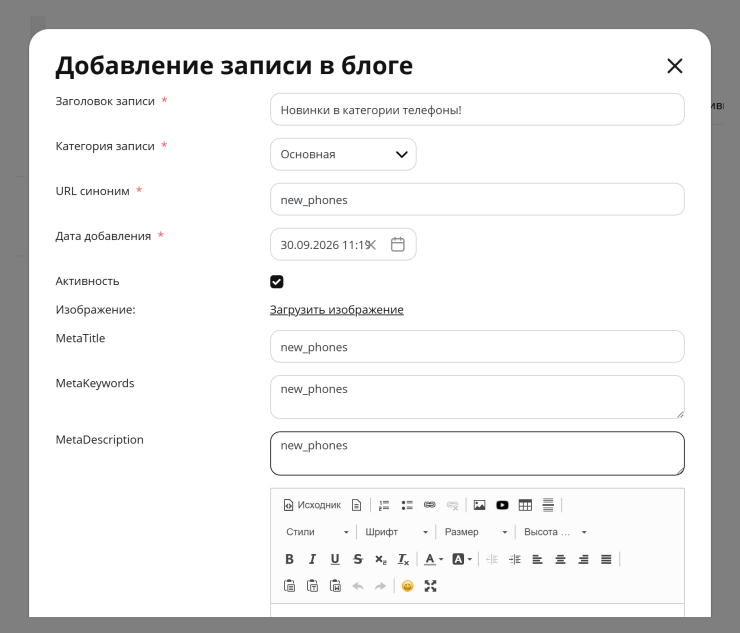Open the Категория записи dropdown showing Основная

(x=343, y=154)
